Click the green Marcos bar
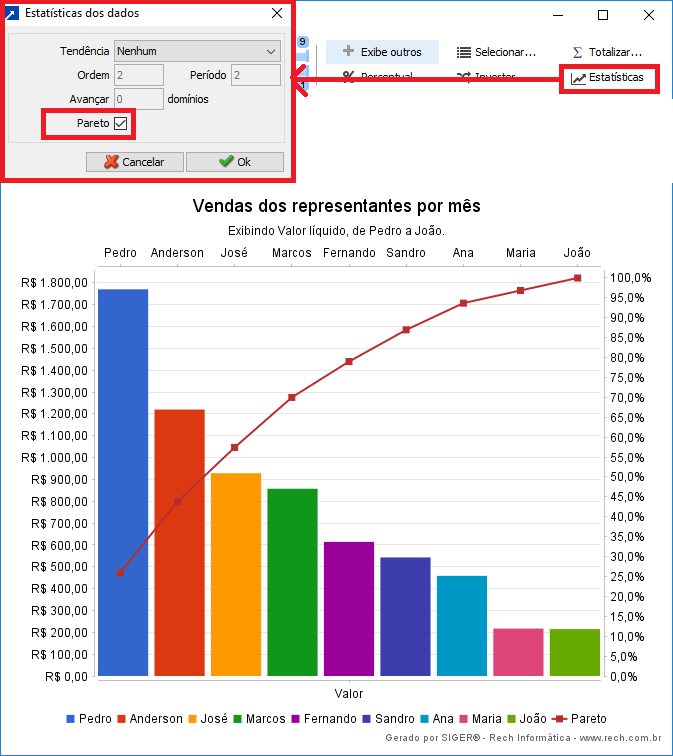The width and height of the screenshot is (673, 756). [x=292, y=582]
